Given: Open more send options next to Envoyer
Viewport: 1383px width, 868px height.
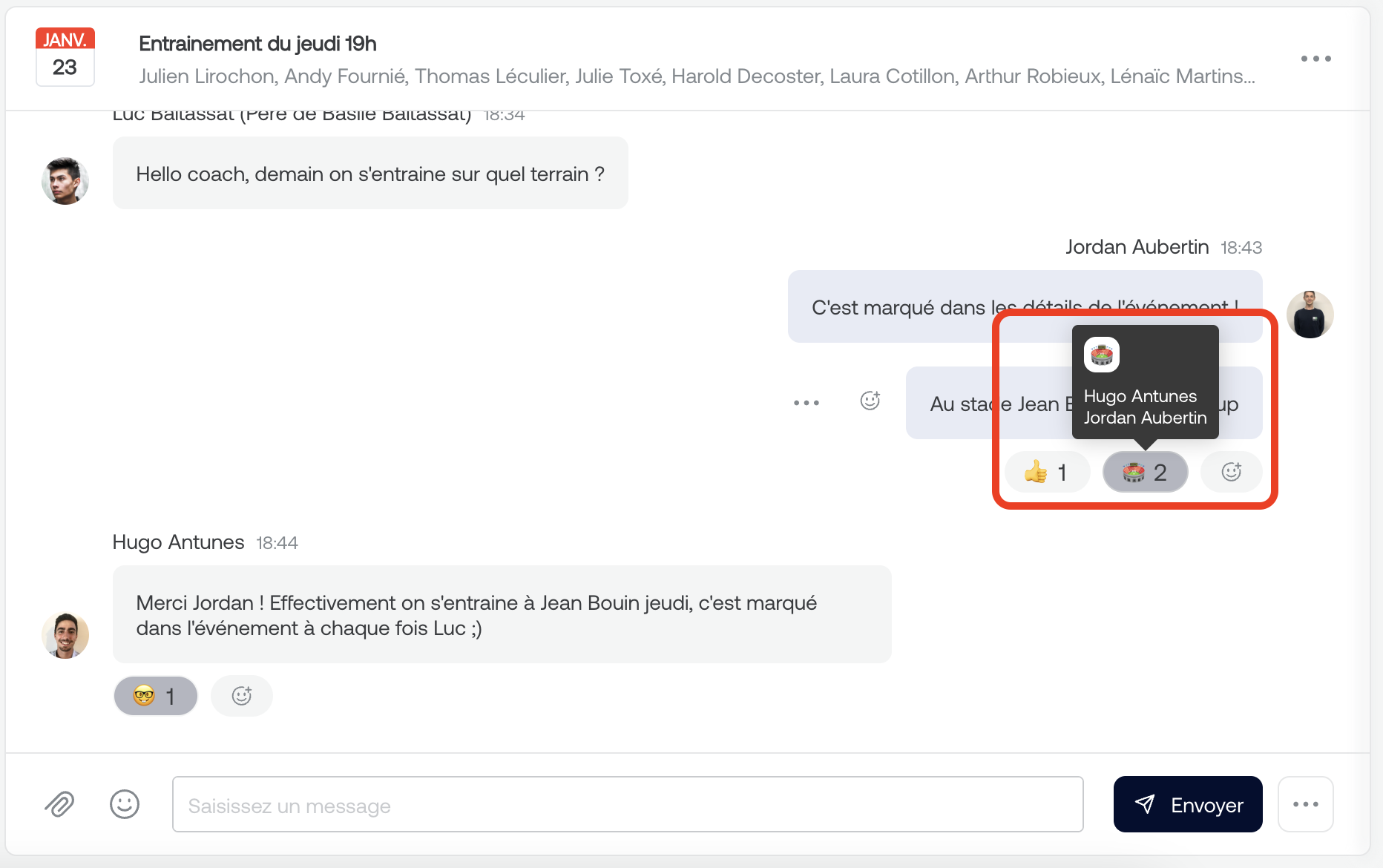Looking at the screenshot, I should pyautogui.click(x=1306, y=804).
